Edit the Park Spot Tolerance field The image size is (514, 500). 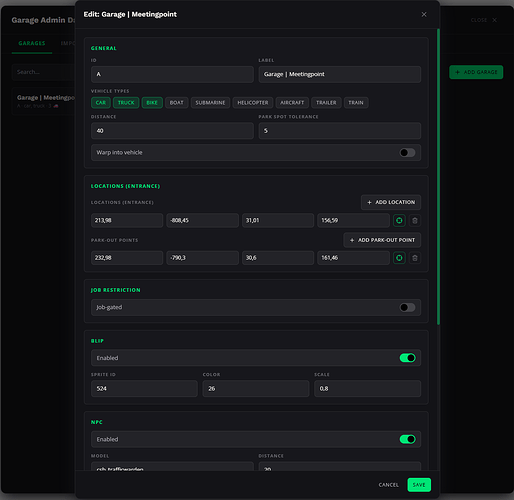340,131
